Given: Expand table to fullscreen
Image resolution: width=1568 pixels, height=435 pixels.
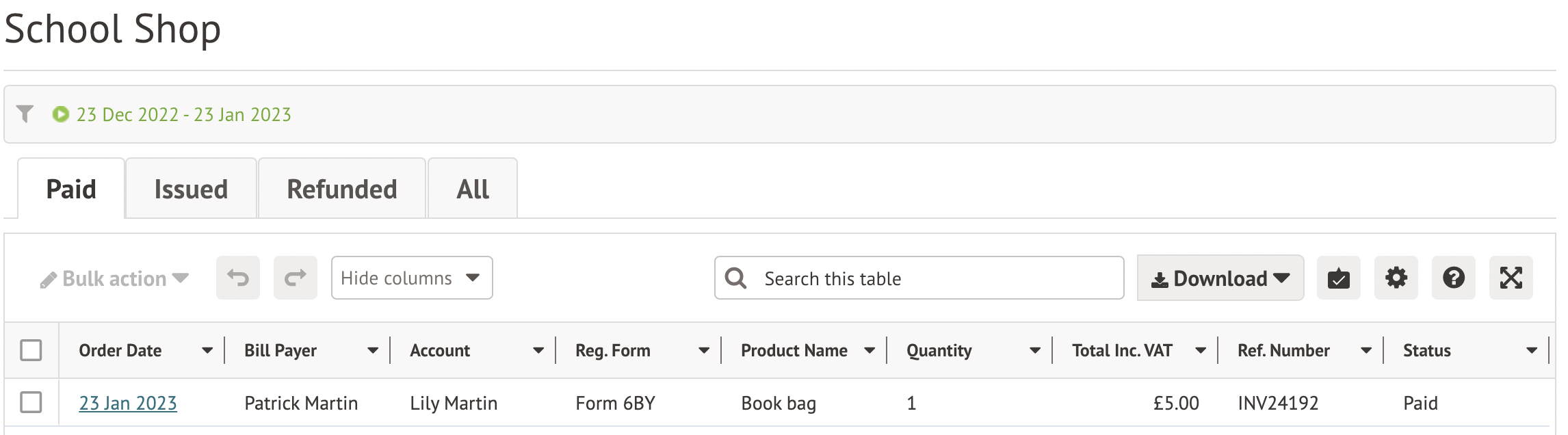Looking at the screenshot, I should click(x=1511, y=278).
